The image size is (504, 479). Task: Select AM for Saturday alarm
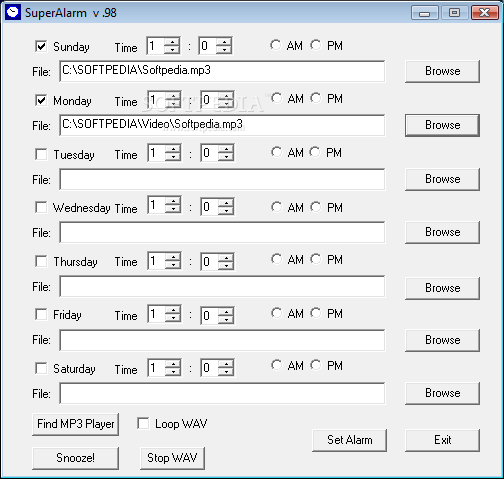[276, 365]
